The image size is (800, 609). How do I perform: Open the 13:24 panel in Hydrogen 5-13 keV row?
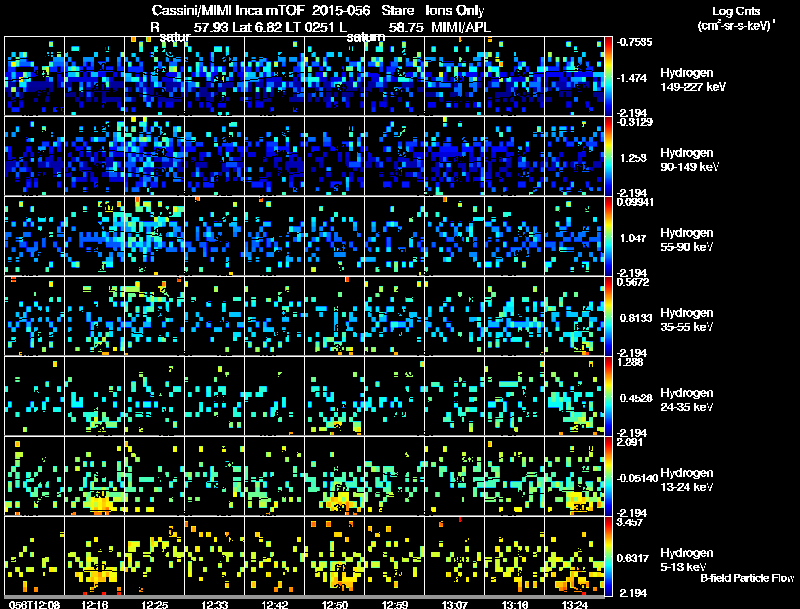(x=574, y=556)
